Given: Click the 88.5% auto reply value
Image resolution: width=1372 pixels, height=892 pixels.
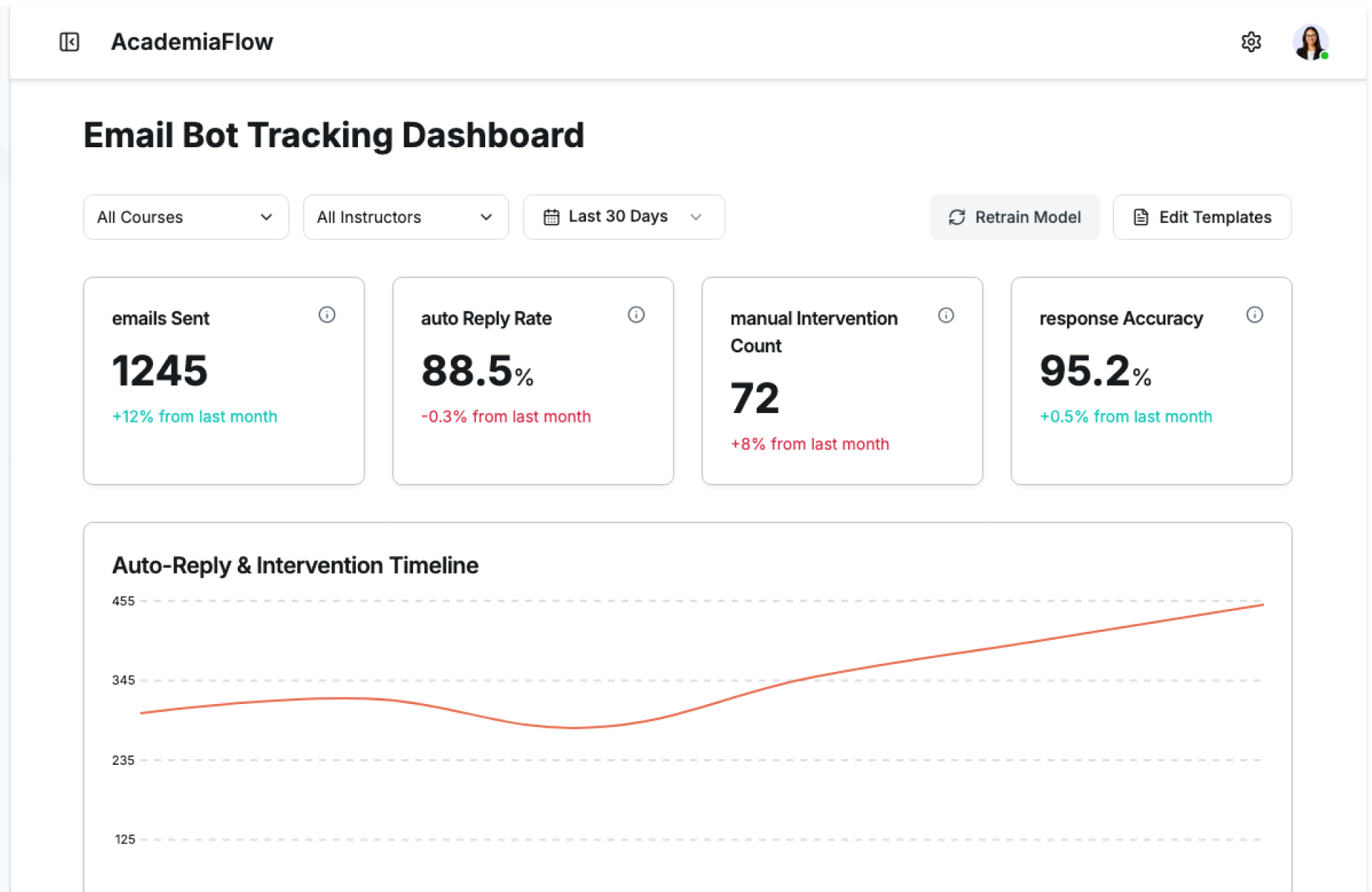Looking at the screenshot, I should coord(477,371).
